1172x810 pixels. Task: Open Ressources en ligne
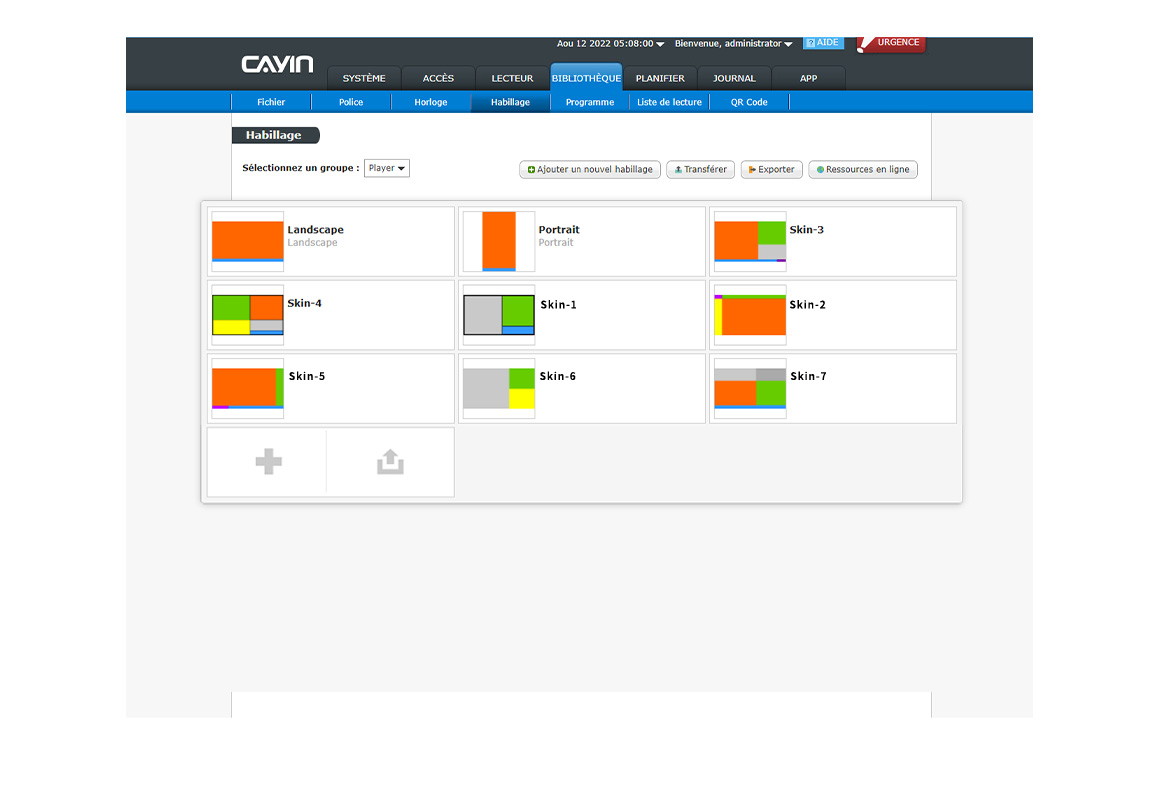tap(863, 170)
